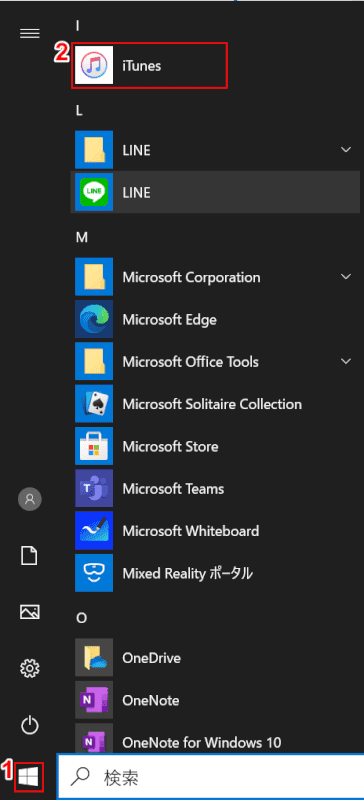The width and height of the screenshot is (364, 800).
Task: Launch Microsoft Edge icon
Action: [94, 319]
